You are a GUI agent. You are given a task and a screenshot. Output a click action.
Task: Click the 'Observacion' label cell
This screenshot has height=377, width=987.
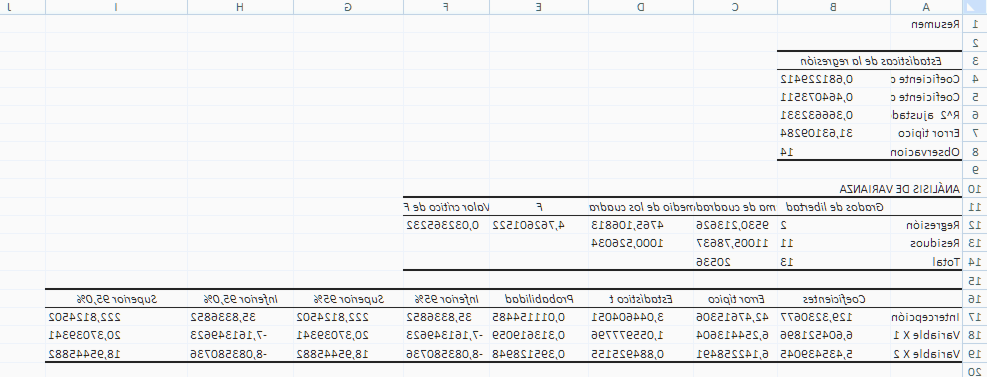point(925,152)
